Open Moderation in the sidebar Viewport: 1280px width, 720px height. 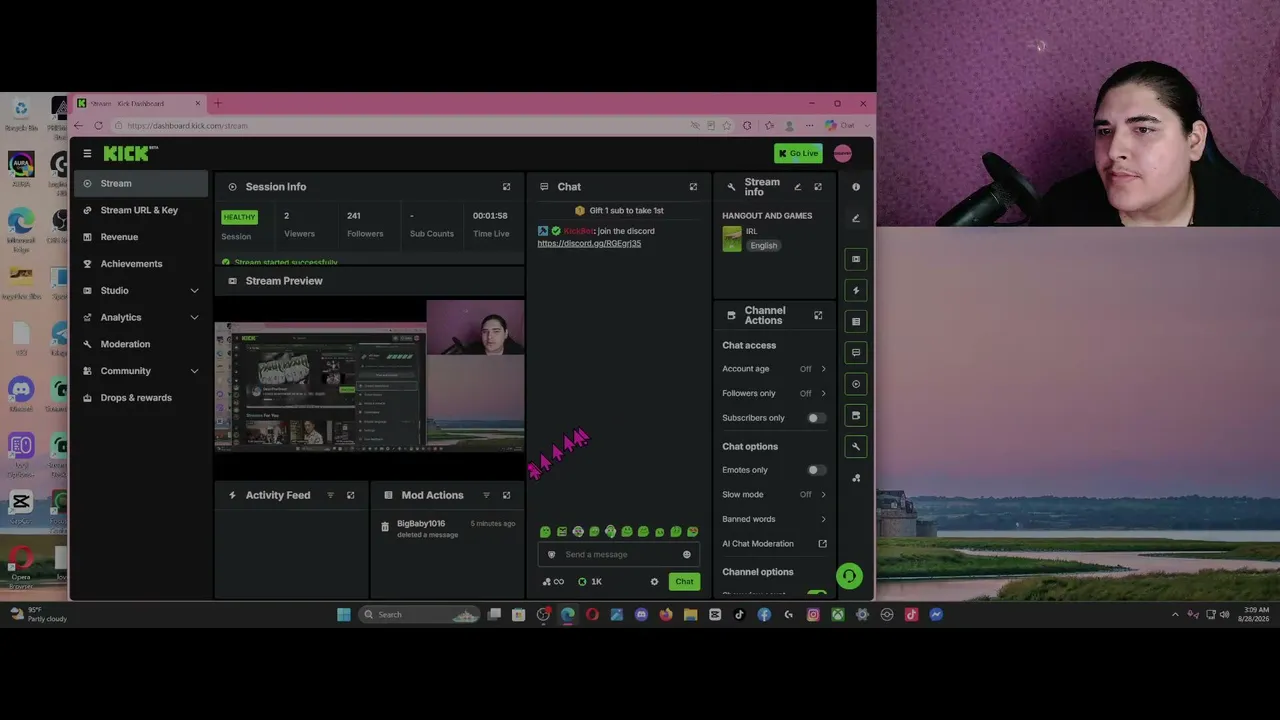[x=141, y=344]
